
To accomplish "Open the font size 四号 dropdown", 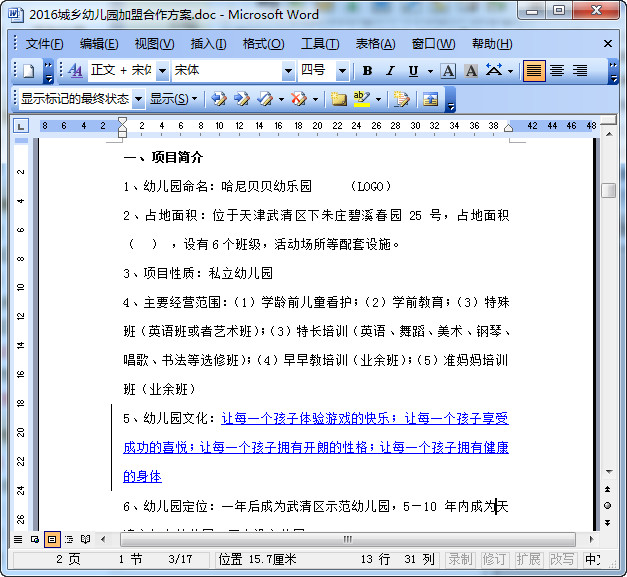I will pyautogui.click(x=342, y=71).
